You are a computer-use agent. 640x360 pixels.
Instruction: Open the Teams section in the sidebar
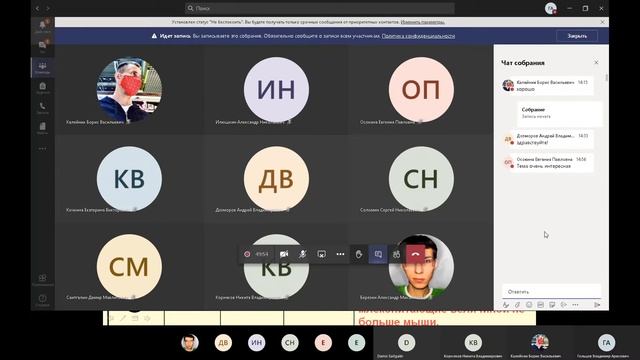coord(42,67)
